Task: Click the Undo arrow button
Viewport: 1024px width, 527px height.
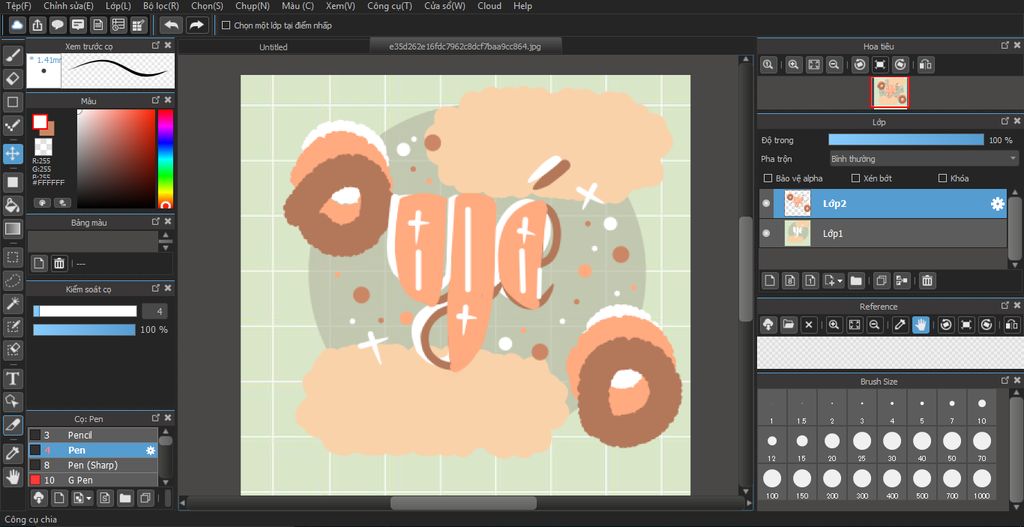Action: 172,25
